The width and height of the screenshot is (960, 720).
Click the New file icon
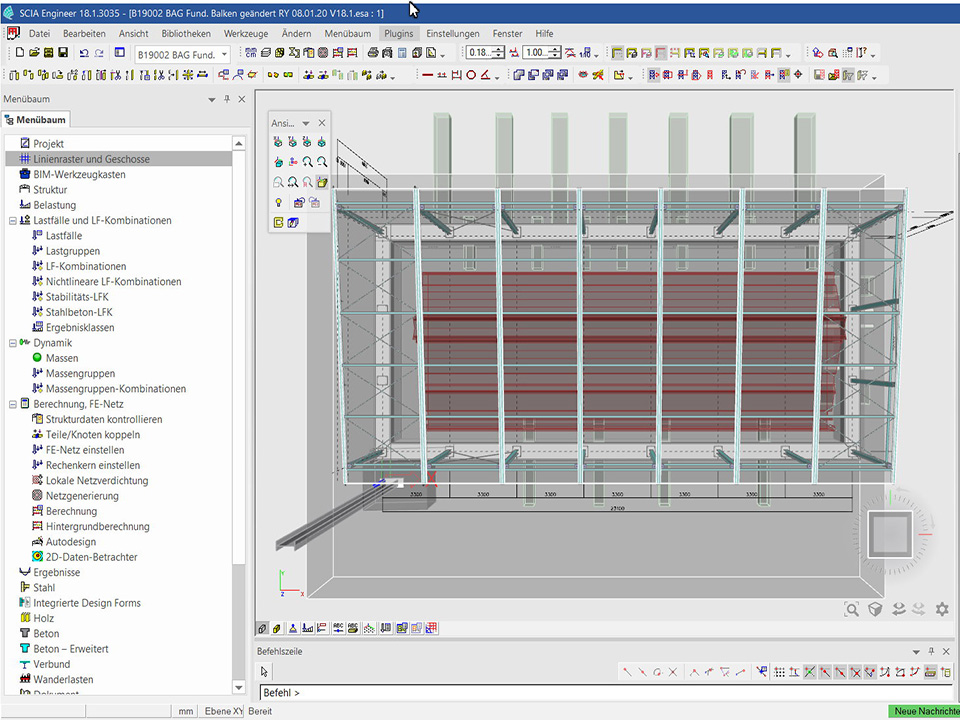point(20,53)
